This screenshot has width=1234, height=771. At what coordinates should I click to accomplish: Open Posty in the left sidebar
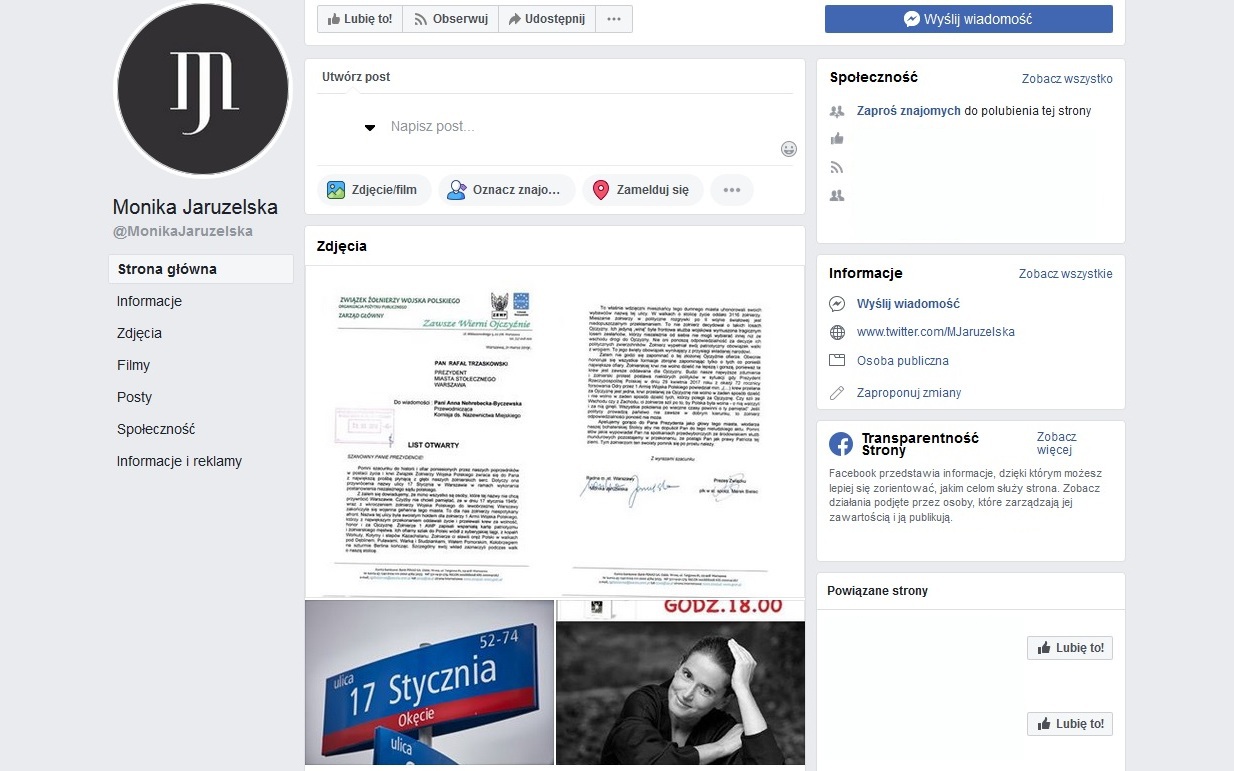click(134, 397)
